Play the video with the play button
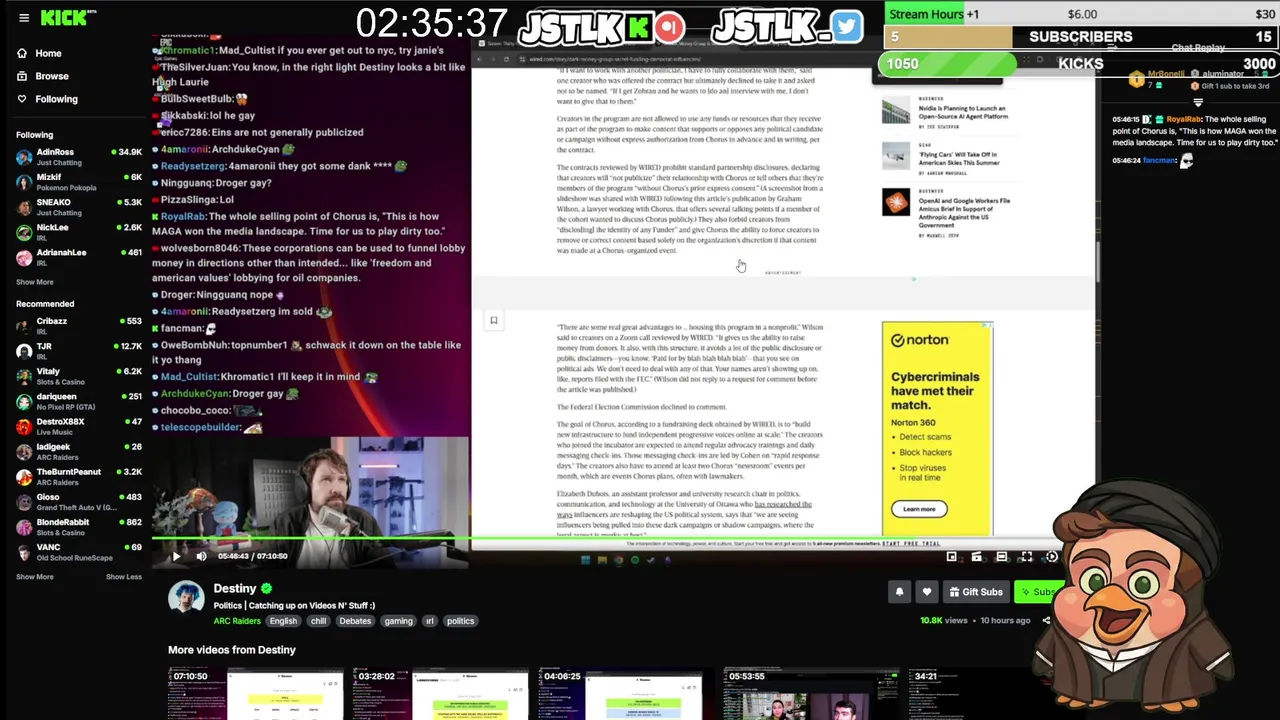Viewport: 1280px width, 720px height. [176, 556]
